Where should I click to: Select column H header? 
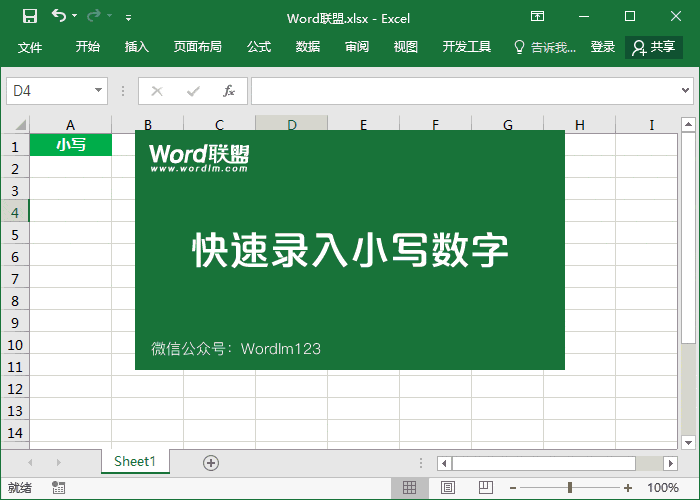coord(579,125)
